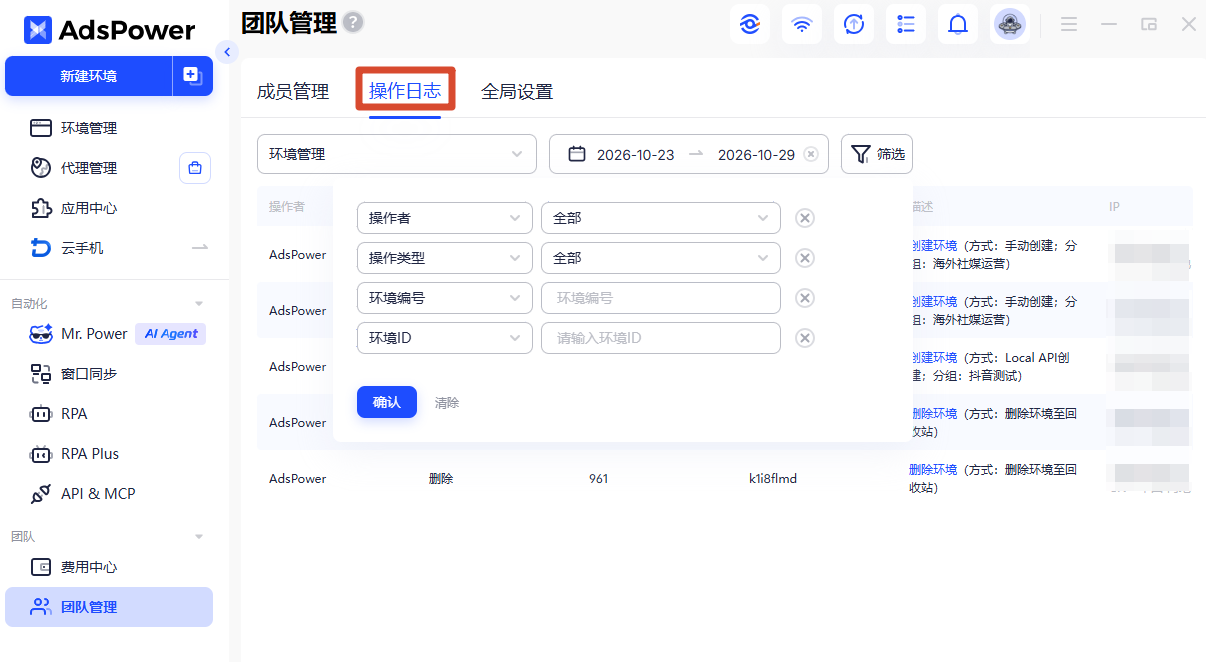The width and height of the screenshot is (1206, 662).
Task: Click the calendar icon in date picker
Action: 577,154
